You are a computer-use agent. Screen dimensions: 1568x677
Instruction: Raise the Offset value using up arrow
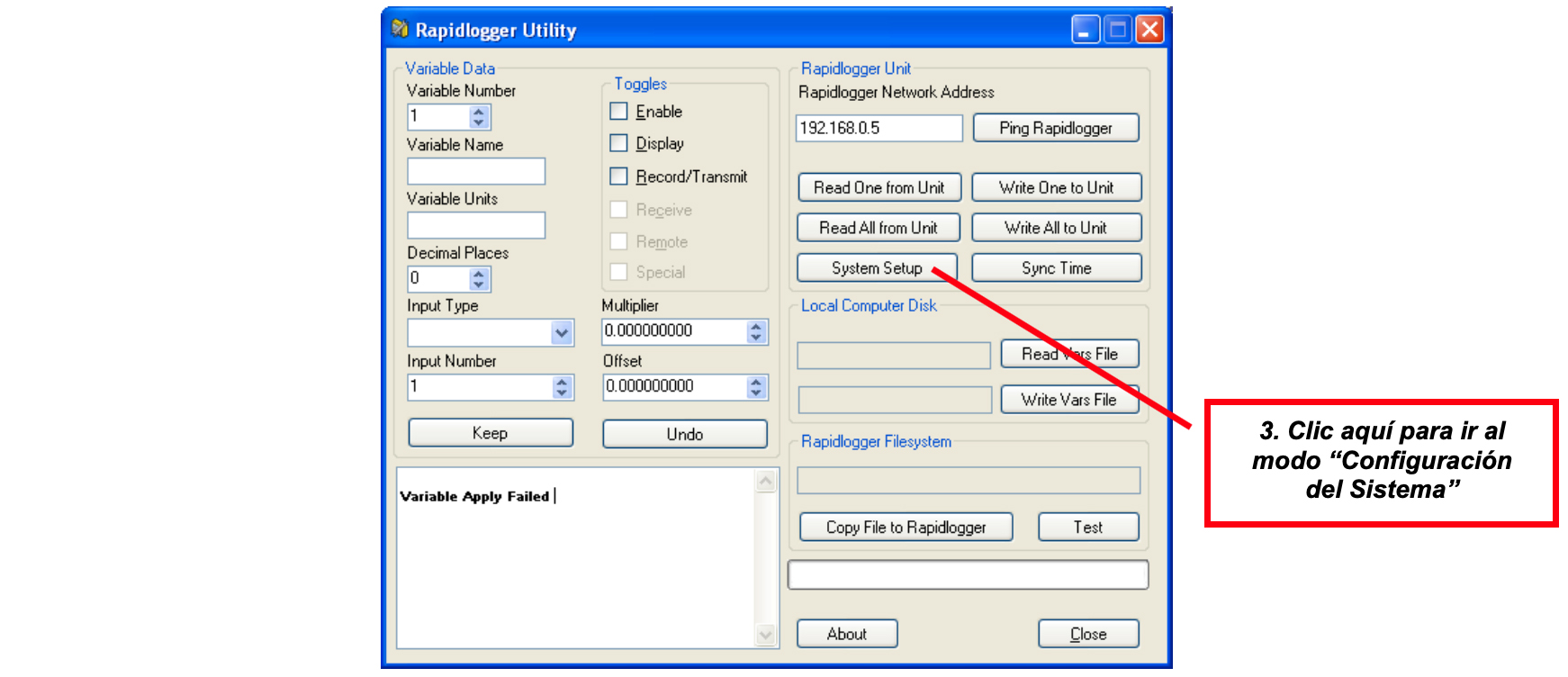(756, 382)
